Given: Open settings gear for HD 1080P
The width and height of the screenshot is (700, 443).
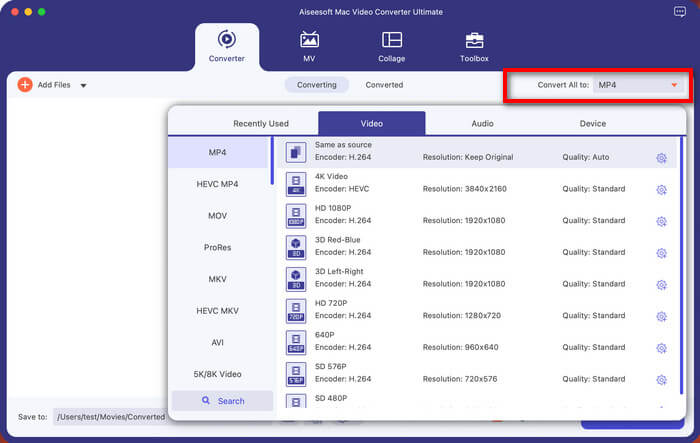Looking at the screenshot, I should (x=661, y=221).
